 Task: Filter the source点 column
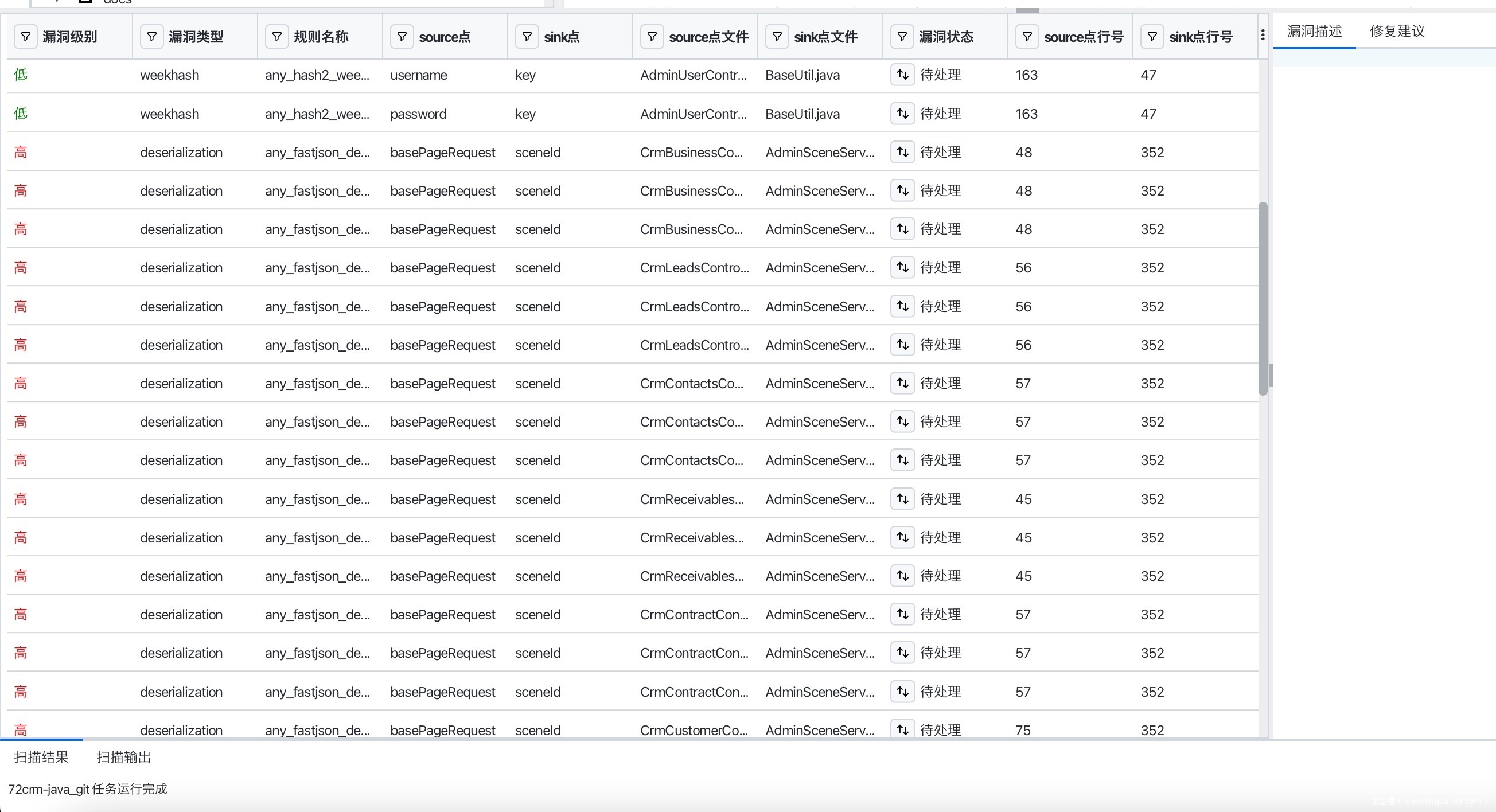pyautogui.click(x=402, y=37)
